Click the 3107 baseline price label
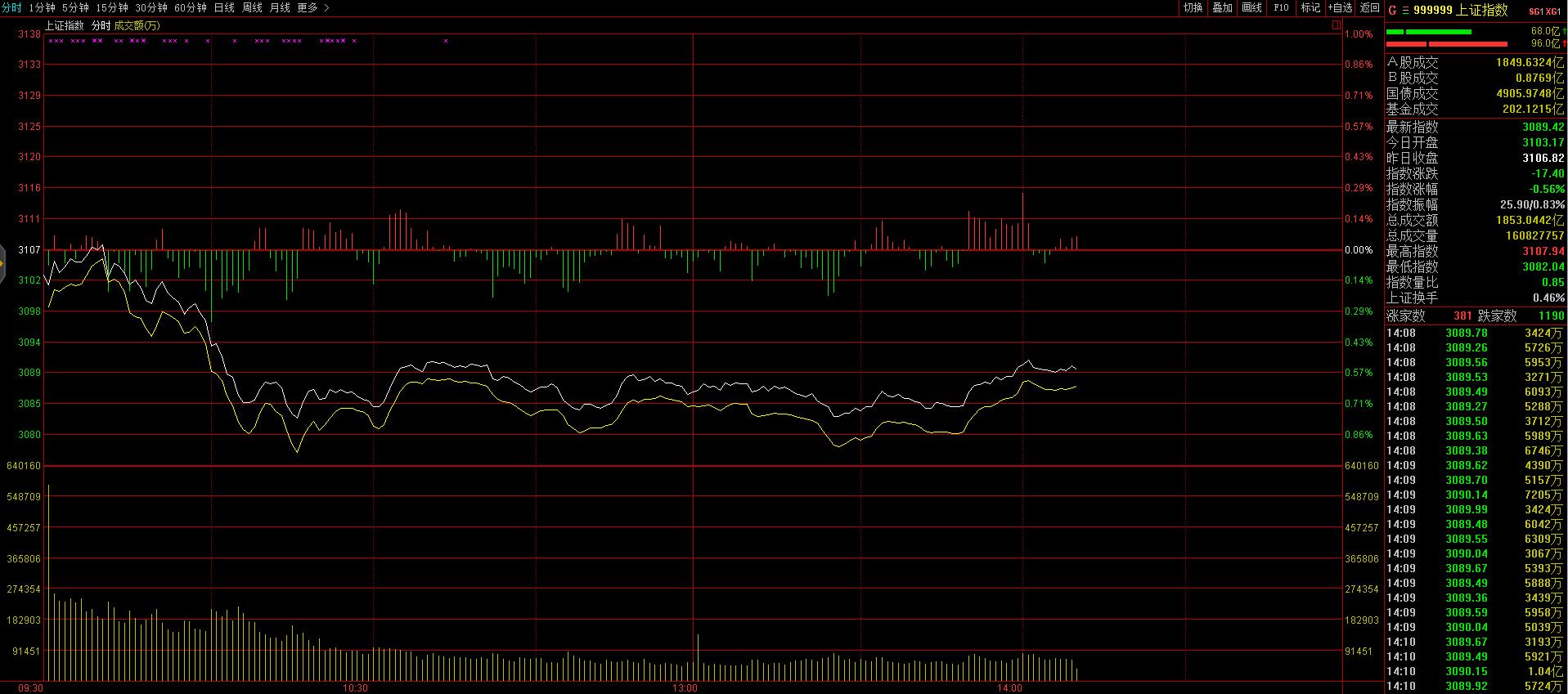Image resolution: width=1568 pixels, height=694 pixels. click(x=29, y=249)
